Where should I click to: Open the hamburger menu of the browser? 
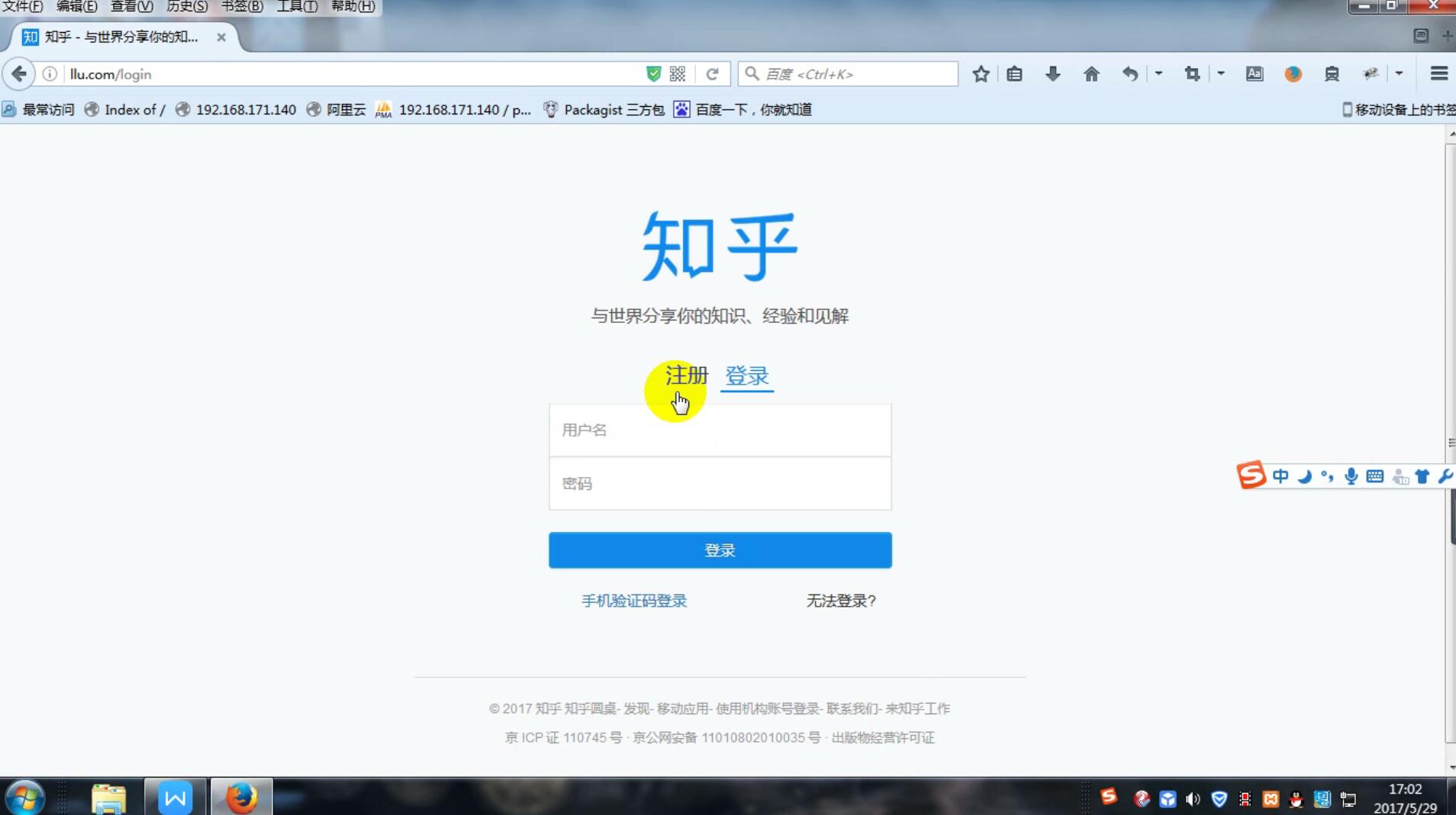pos(1438,74)
